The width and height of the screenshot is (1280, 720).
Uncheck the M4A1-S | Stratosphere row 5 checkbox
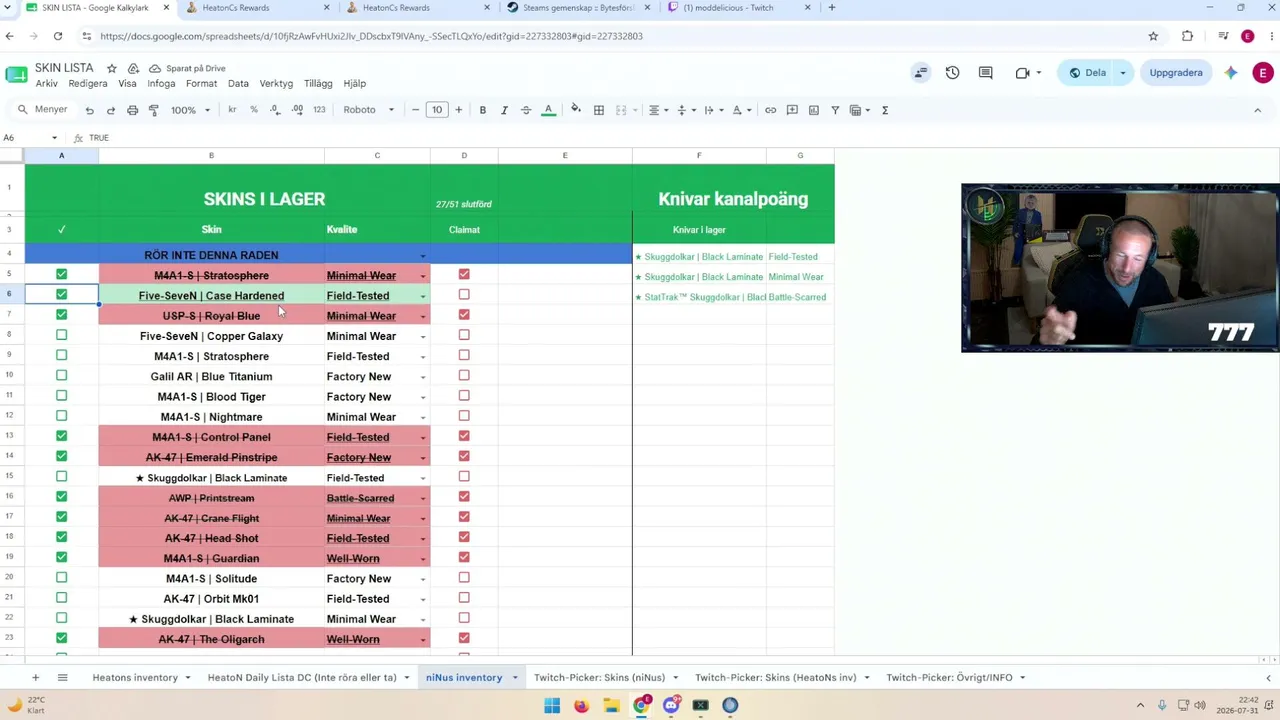[62, 274]
